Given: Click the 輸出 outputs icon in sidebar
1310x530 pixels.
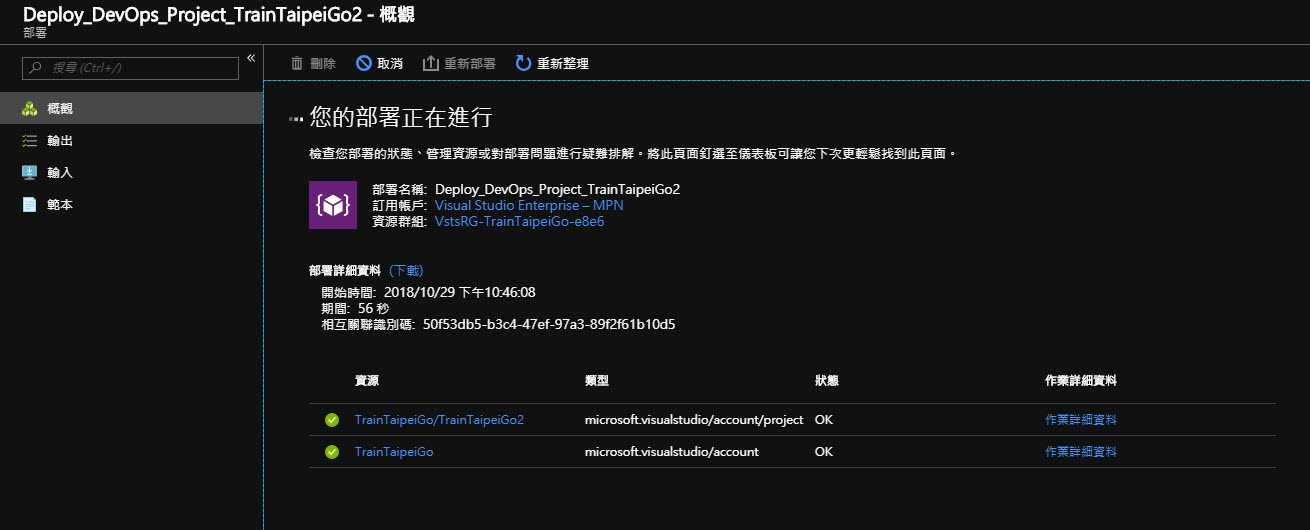Looking at the screenshot, I should [x=30, y=140].
